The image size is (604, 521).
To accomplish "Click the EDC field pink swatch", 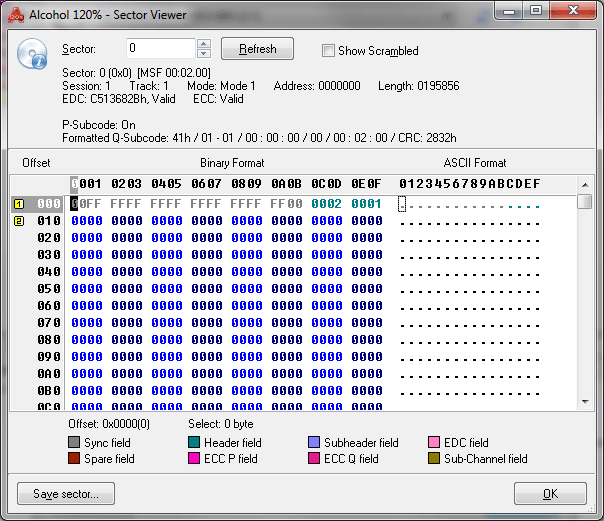I will [x=434, y=442].
